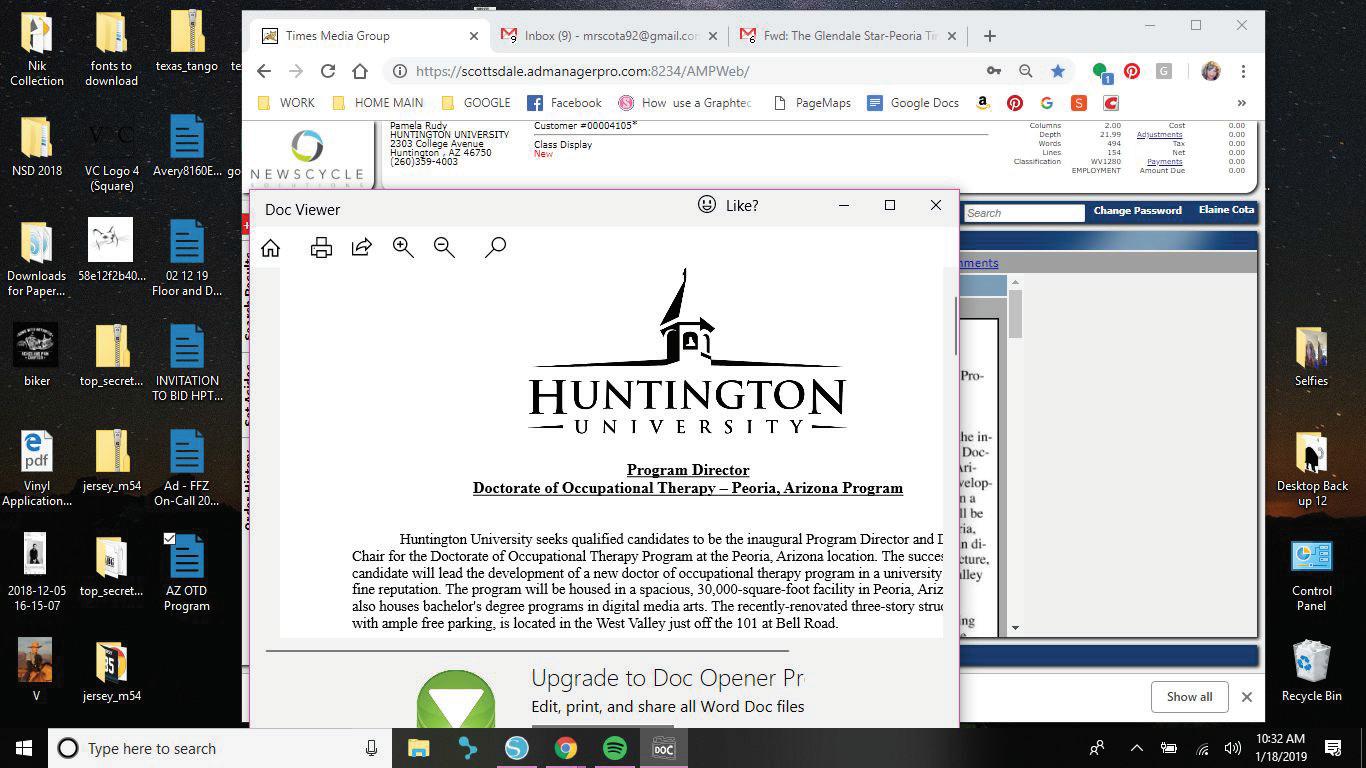
Task: Expand hidden system tray icons chevron
Action: coord(1136,748)
